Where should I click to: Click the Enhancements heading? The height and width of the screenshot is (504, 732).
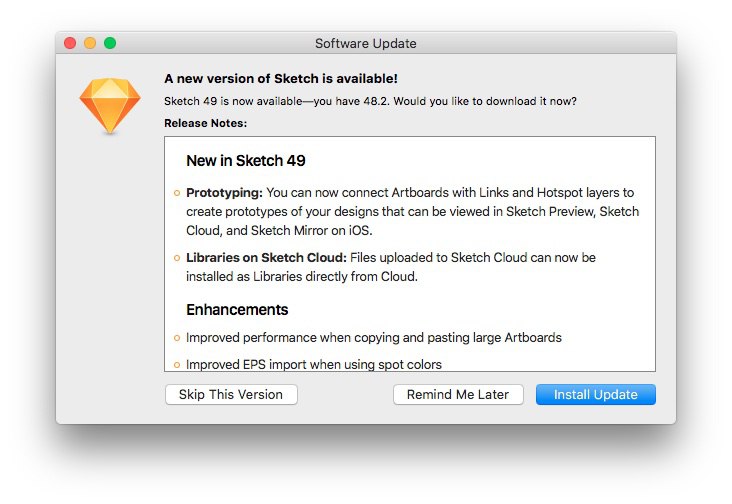tap(237, 309)
